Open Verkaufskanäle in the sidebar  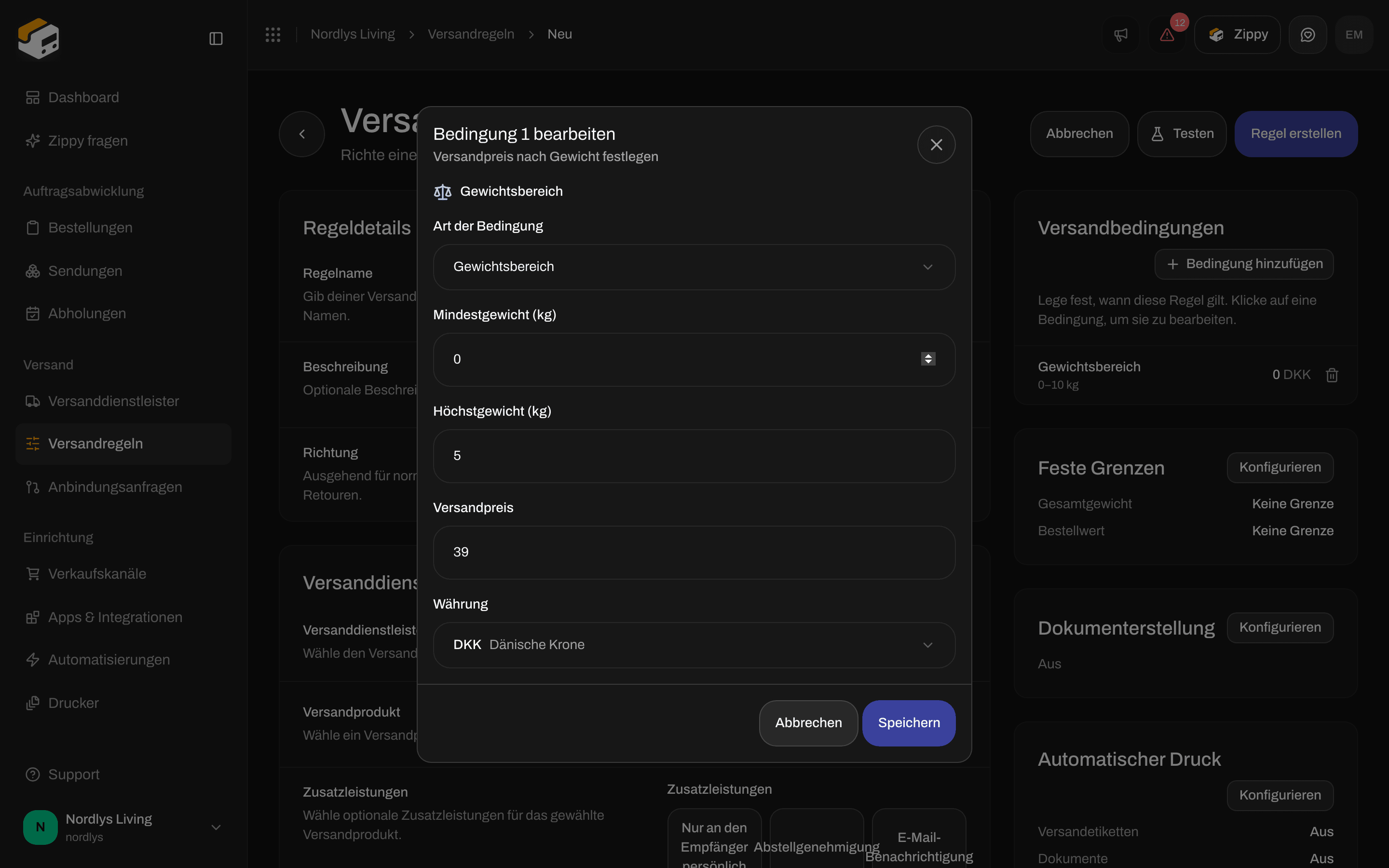(x=123, y=573)
